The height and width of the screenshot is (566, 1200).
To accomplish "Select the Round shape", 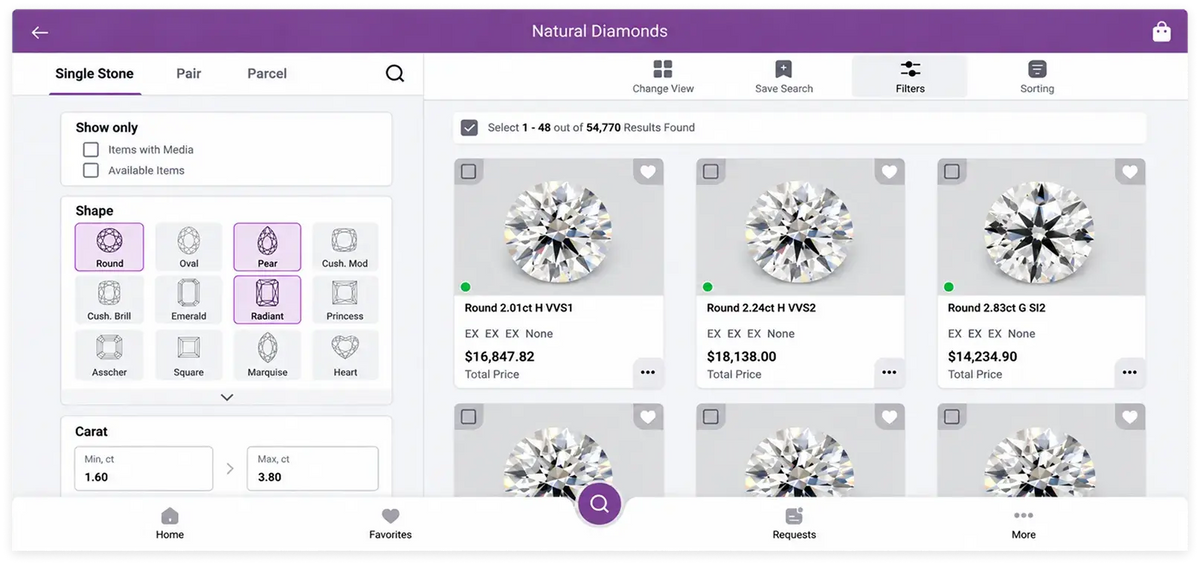I will click(109, 247).
